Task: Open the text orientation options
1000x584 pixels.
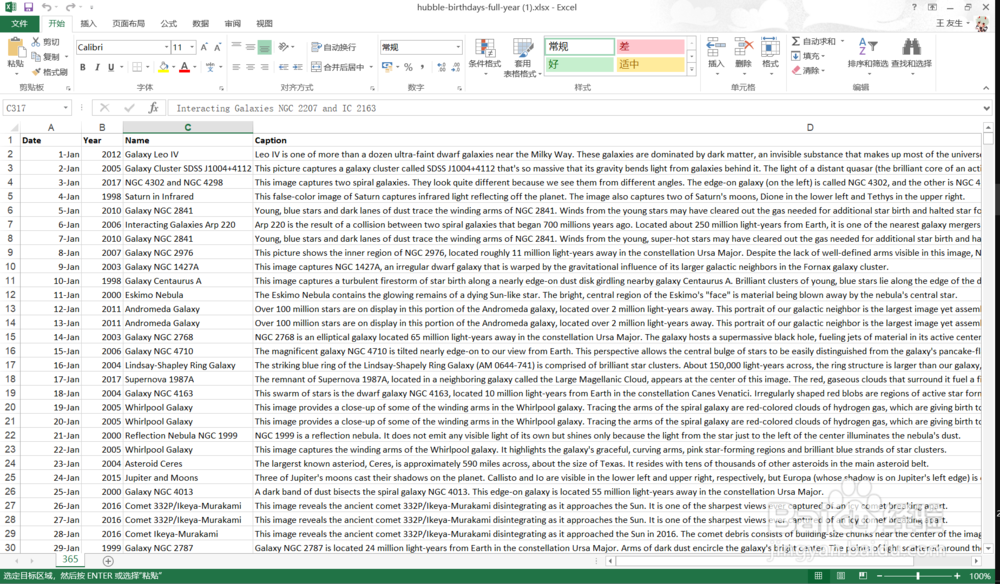Action: (284, 47)
